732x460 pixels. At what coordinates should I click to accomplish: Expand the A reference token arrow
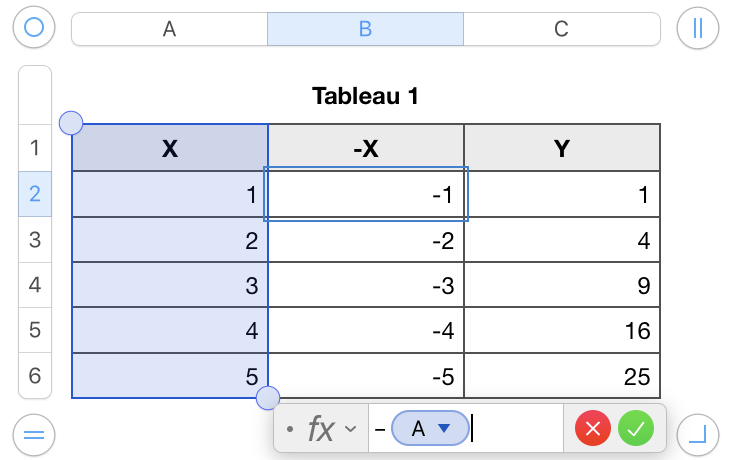(445, 429)
